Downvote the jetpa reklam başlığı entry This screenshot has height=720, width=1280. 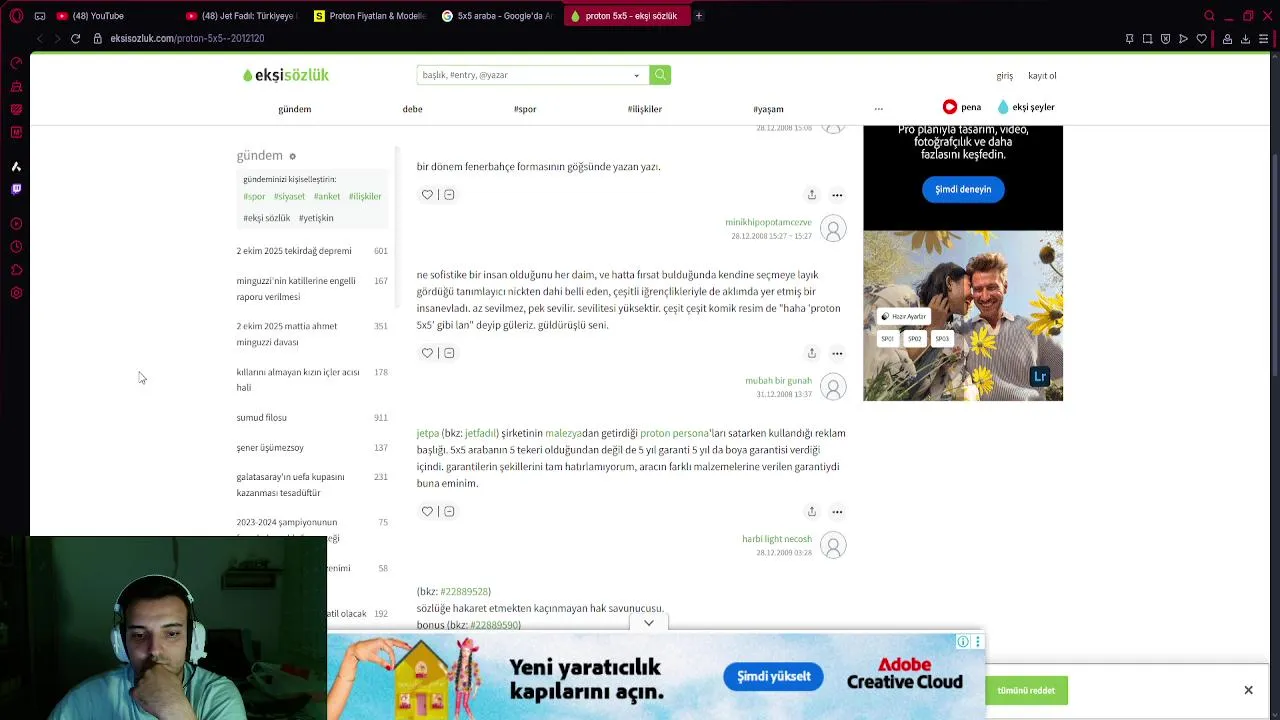click(449, 511)
